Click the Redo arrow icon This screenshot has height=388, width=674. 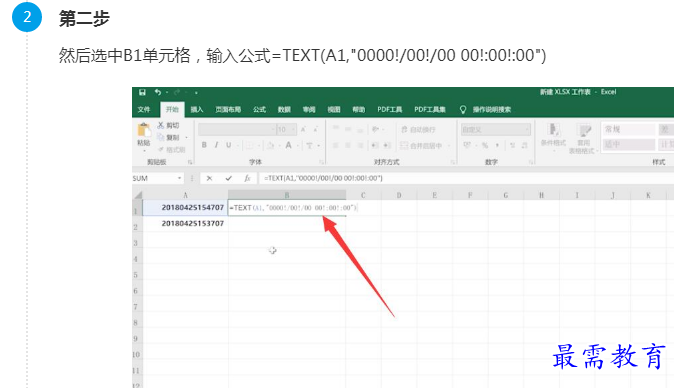point(177,92)
